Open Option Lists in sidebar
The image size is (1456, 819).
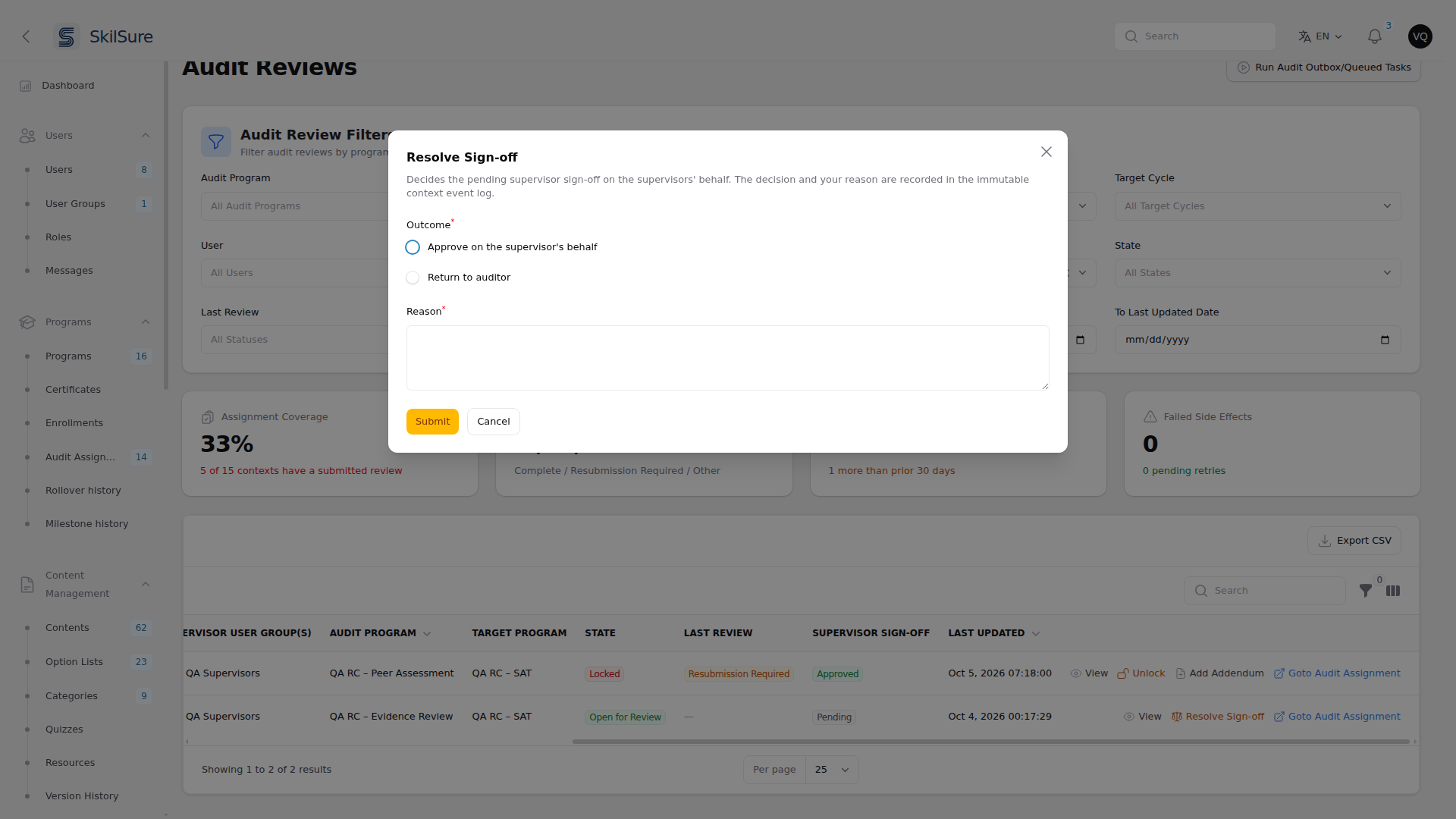click(x=74, y=662)
